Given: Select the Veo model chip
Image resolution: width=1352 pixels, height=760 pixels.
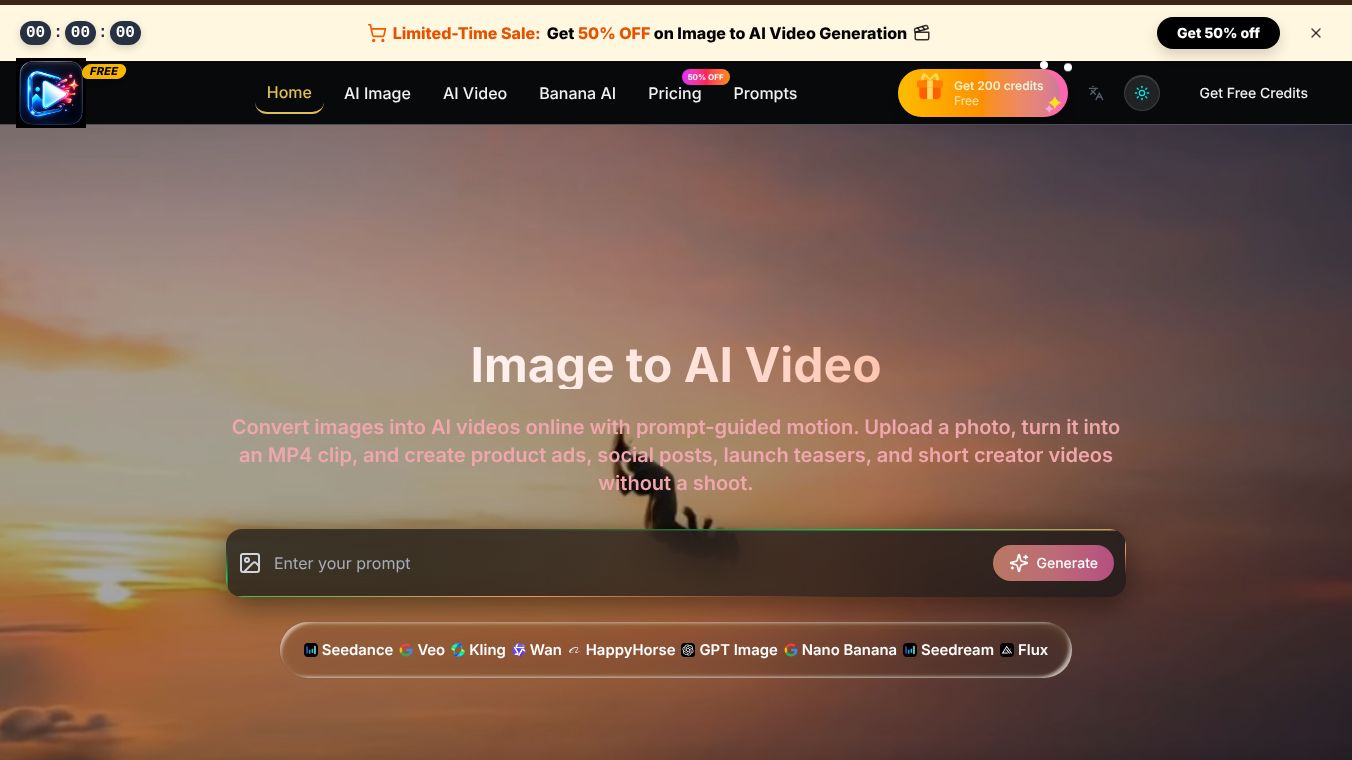Looking at the screenshot, I should pos(422,650).
